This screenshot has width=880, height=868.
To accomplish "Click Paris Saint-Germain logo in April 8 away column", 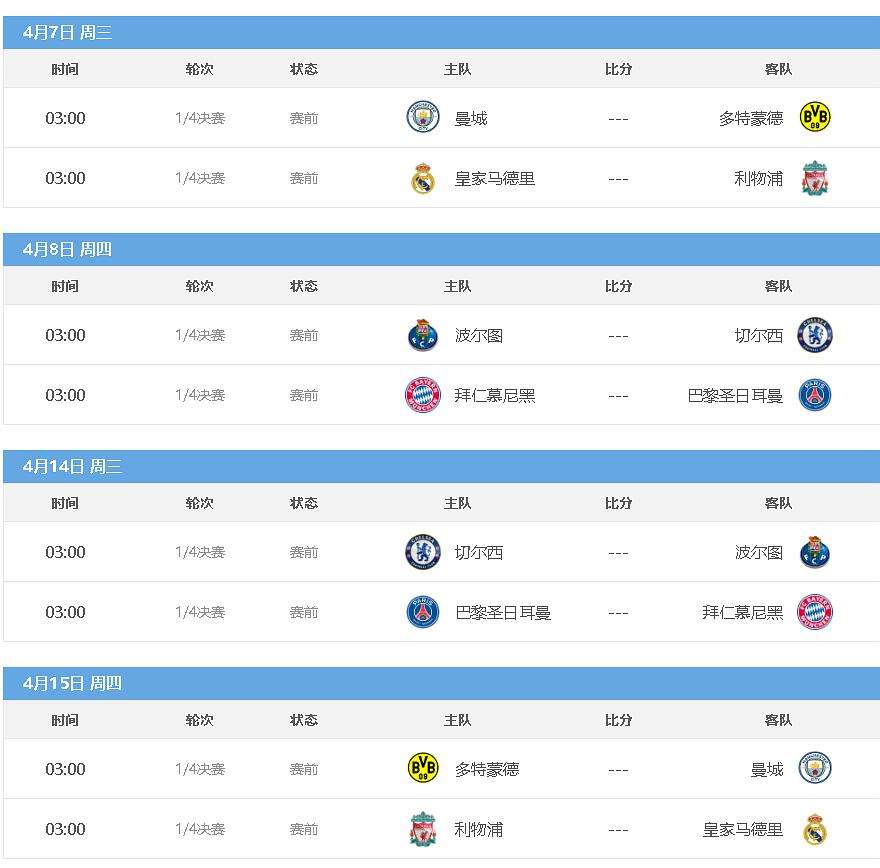I will [x=815, y=395].
